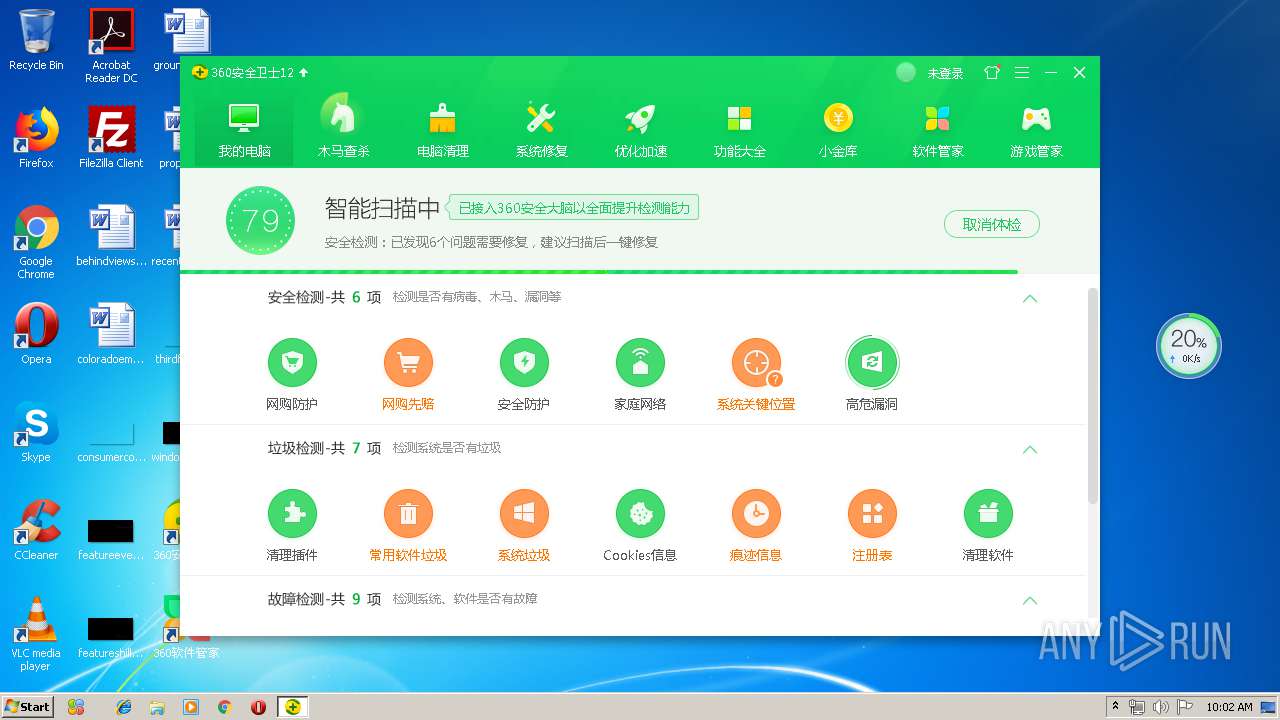Screen dimensions: 1280x720
Task: Open the 系统关键位置 target icon
Action: click(756, 362)
